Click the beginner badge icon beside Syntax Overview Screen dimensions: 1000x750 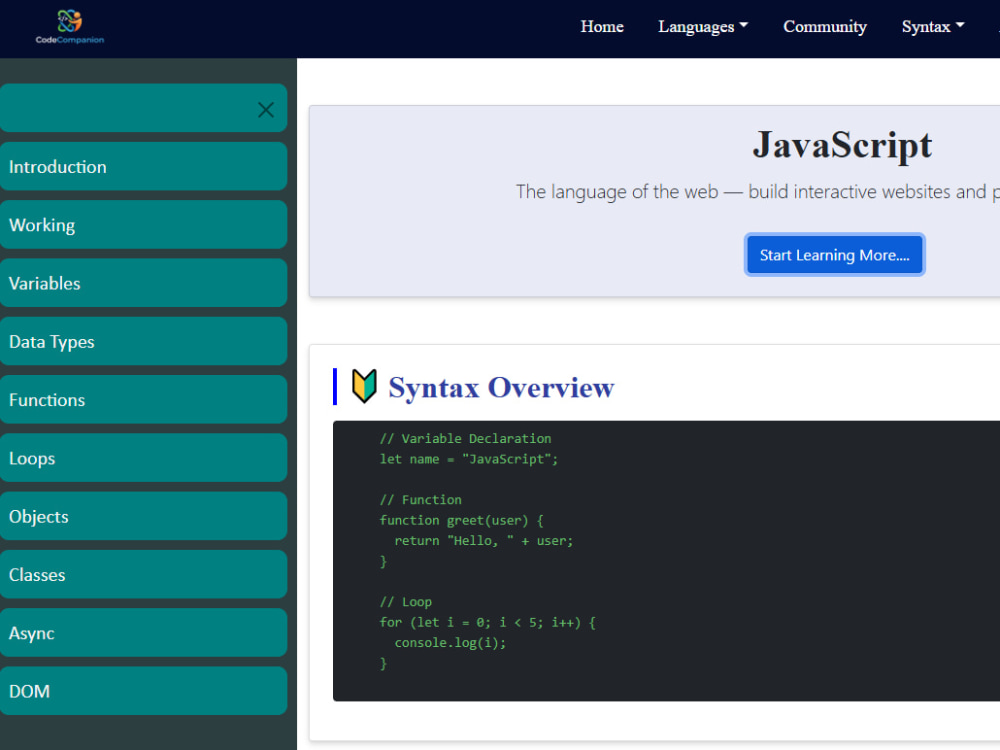click(x=364, y=386)
